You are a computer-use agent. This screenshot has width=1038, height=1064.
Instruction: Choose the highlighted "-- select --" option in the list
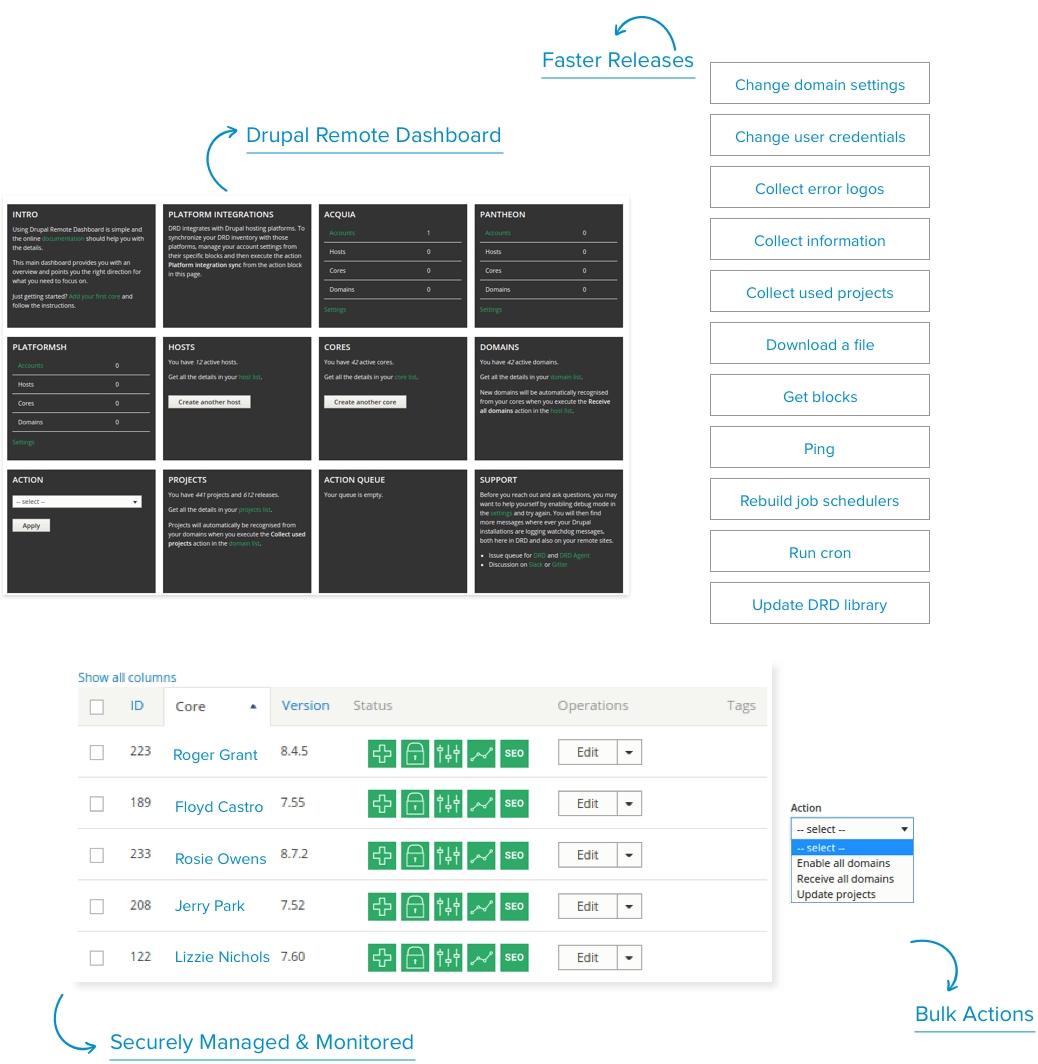click(x=852, y=848)
